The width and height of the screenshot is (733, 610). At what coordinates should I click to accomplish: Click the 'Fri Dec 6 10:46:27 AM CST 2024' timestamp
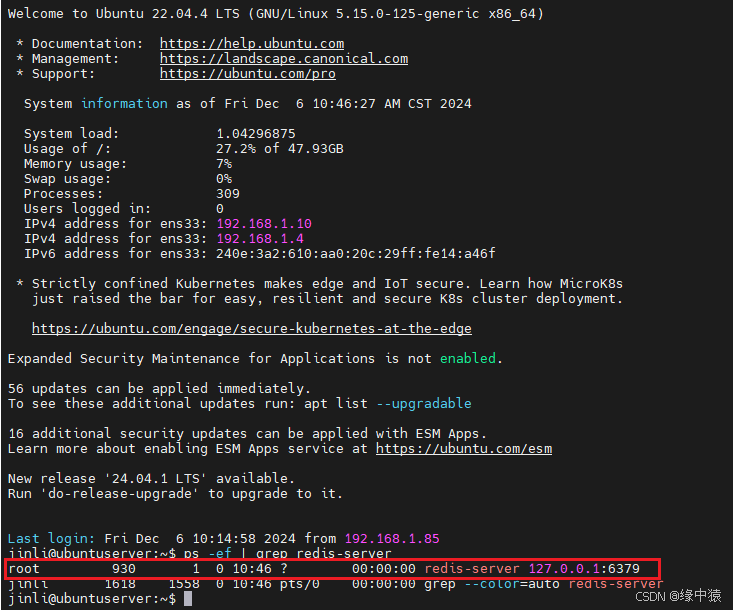[x=348, y=104]
